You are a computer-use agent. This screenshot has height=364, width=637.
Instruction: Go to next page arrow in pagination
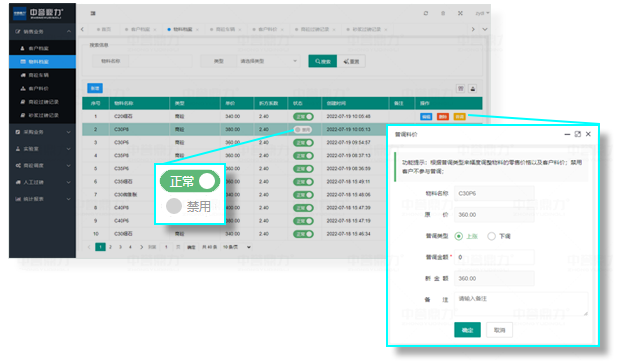click(141, 247)
